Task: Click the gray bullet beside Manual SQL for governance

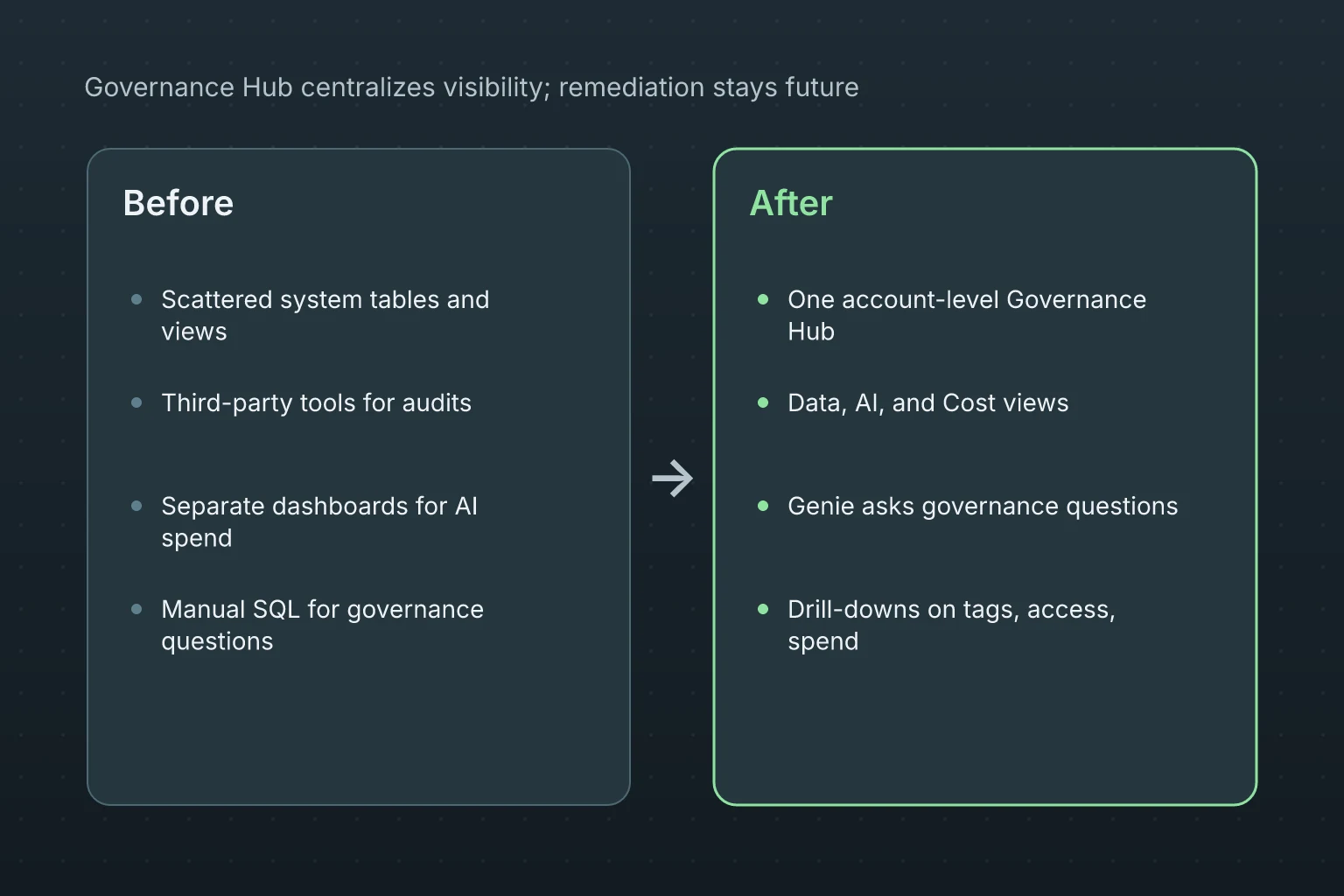Action: pos(136,609)
